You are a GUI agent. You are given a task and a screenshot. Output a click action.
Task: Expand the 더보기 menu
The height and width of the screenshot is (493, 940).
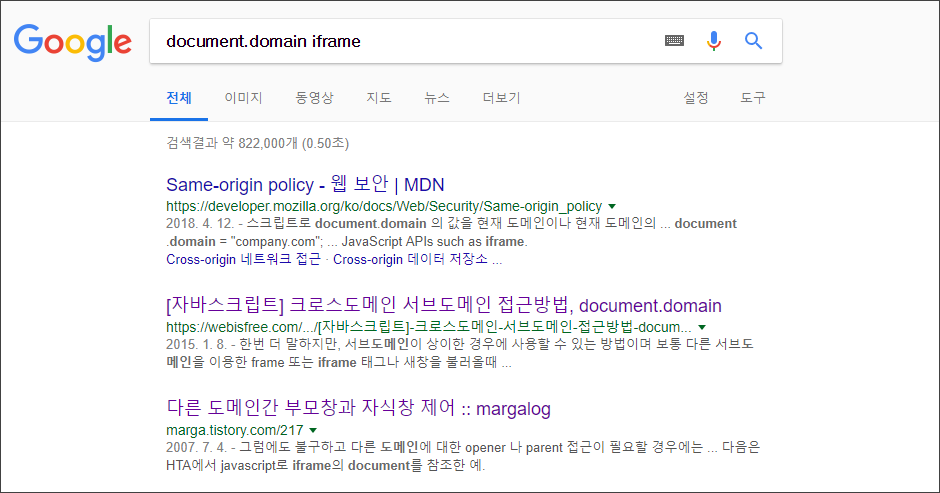tap(501, 98)
